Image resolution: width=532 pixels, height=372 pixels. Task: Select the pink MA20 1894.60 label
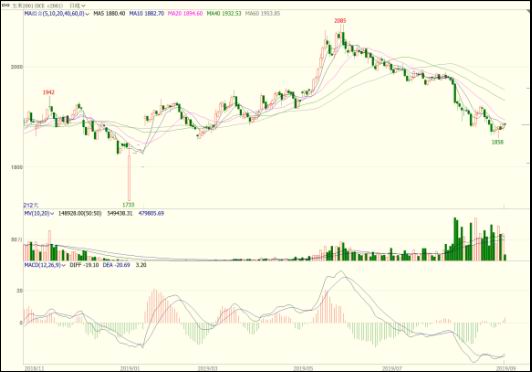(x=185, y=14)
